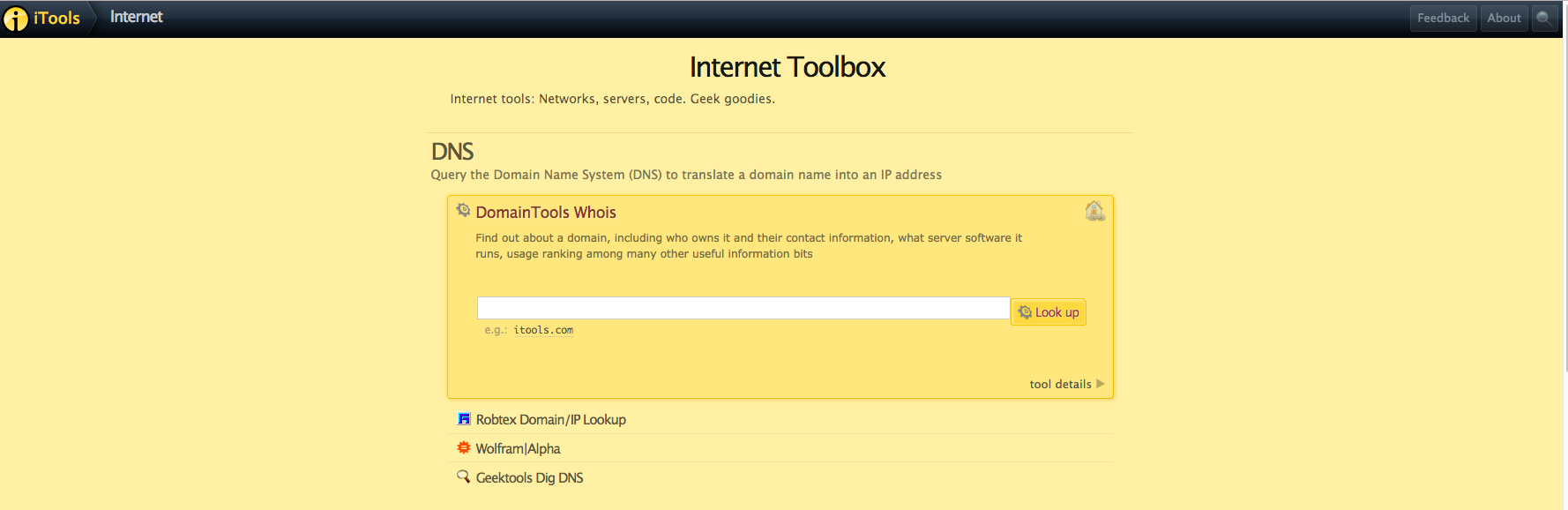
Task: Focus the domain lookup text field
Action: click(743, 308)
